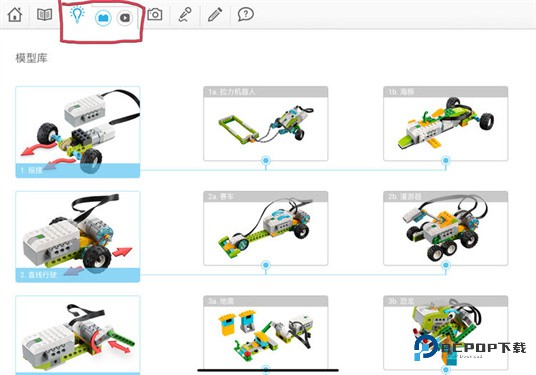Image resolution: width=536 pixels, height=375 pixels.
Task: Open model 2b. 漫游器 rover
Action: 446,228
